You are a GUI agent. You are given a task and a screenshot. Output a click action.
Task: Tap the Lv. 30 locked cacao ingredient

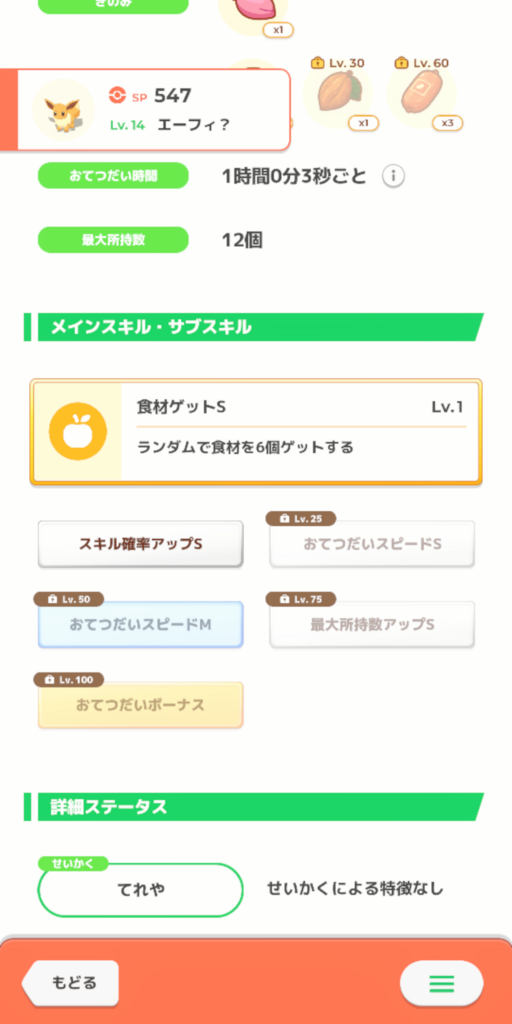point(338,93)
